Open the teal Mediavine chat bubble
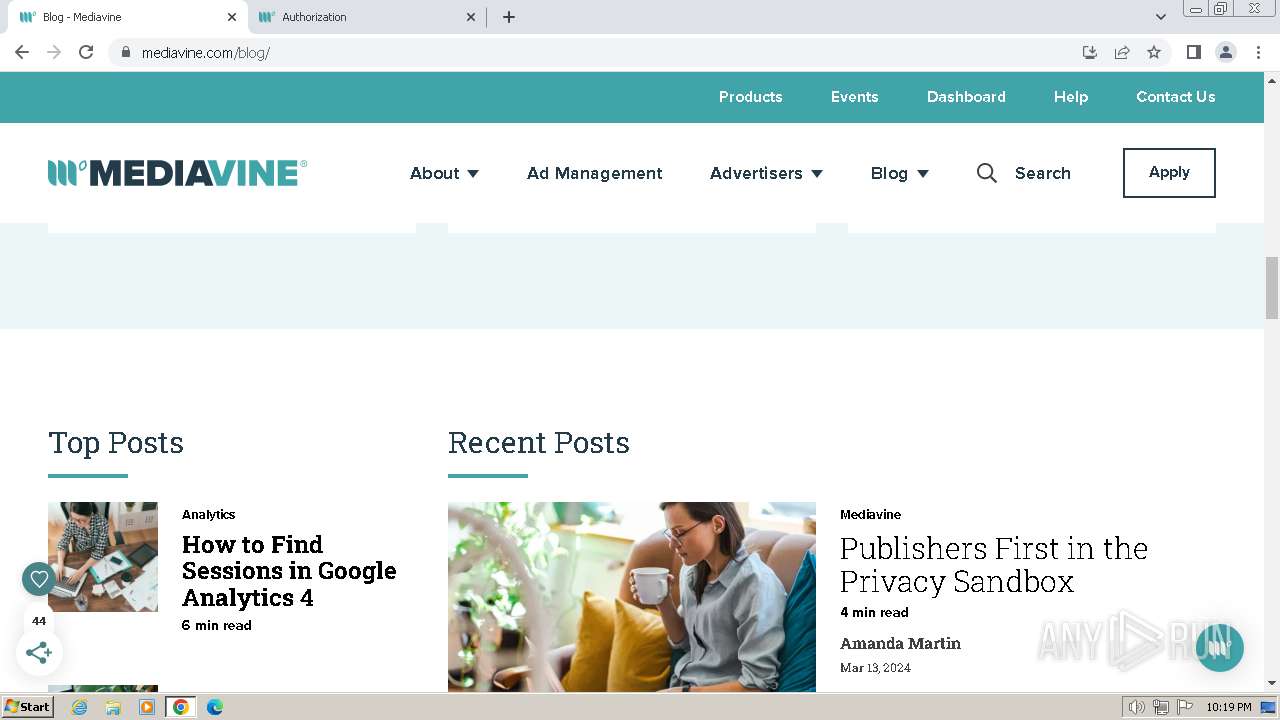The image size is (1280, 720). (1219, 647)
